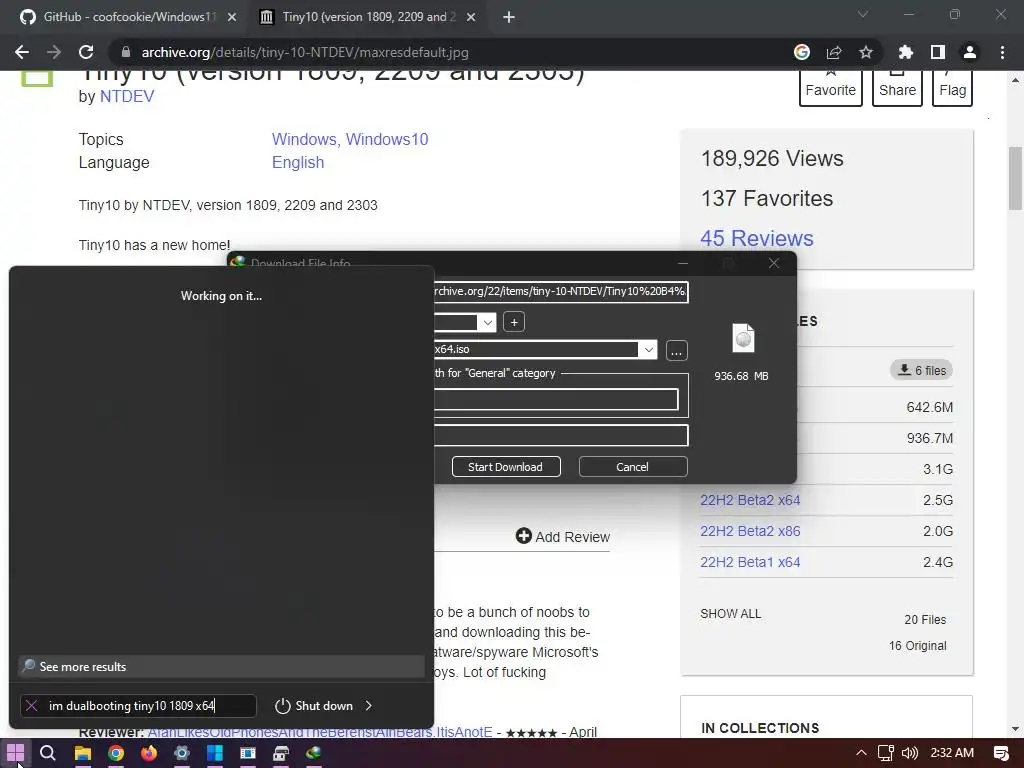1024x768 pixels.
Task: Open the 20 Files link
Action: 925,620
